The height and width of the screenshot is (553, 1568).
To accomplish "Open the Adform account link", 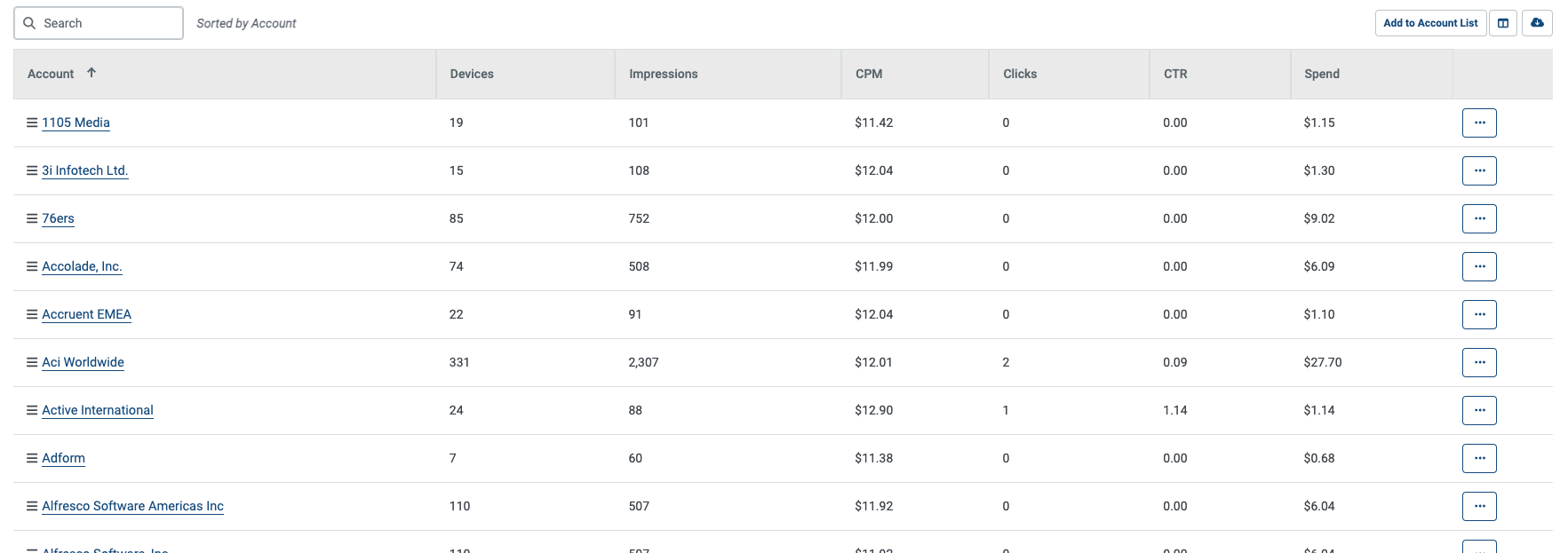I will click(64, 458).
